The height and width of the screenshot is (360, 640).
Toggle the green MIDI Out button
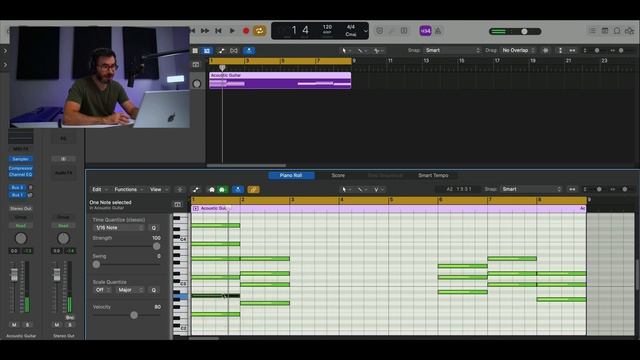point(222,189)
